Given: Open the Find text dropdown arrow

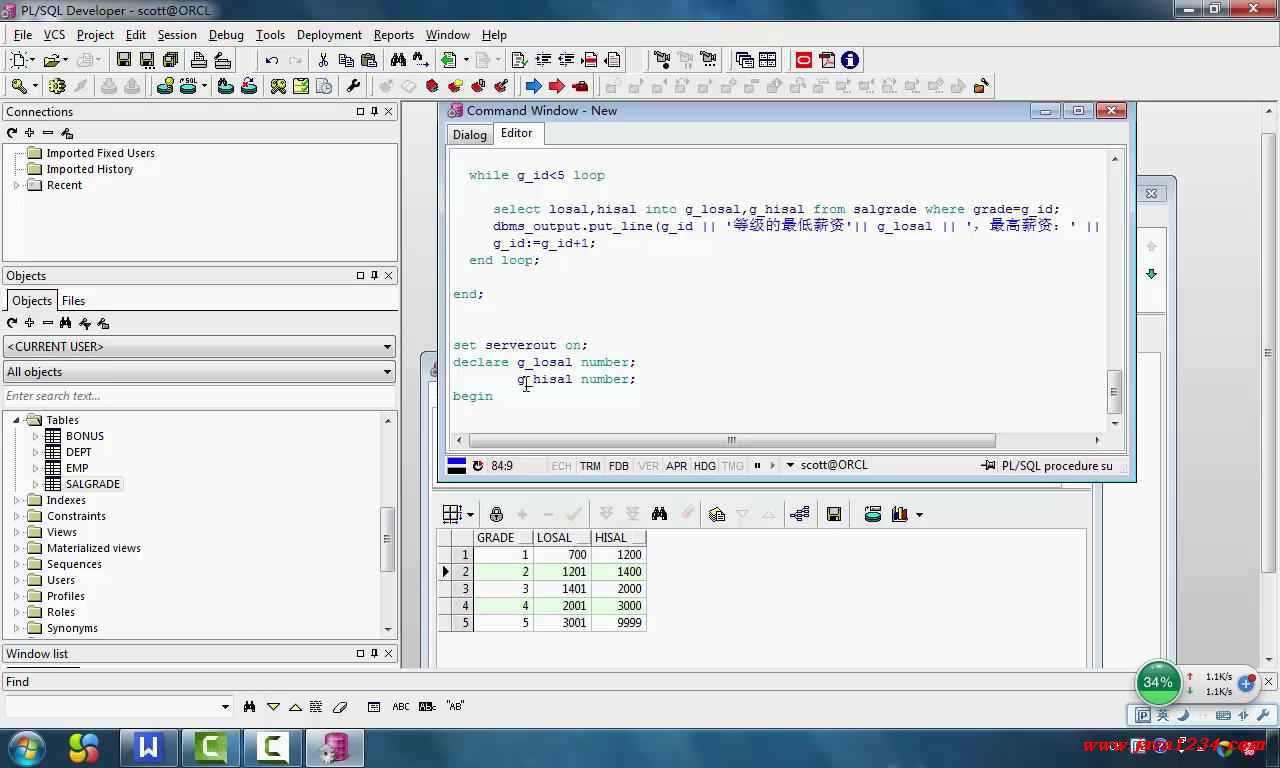Looking at the screenshot, I should coord(225,707).
